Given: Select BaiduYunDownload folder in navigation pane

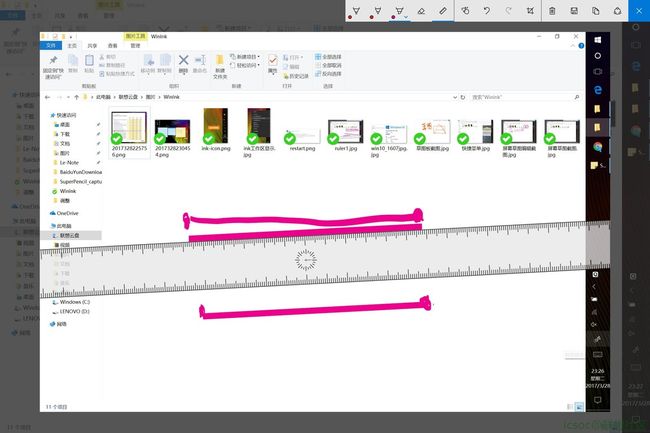Looking at the screenshot, I should pos(80,172).
